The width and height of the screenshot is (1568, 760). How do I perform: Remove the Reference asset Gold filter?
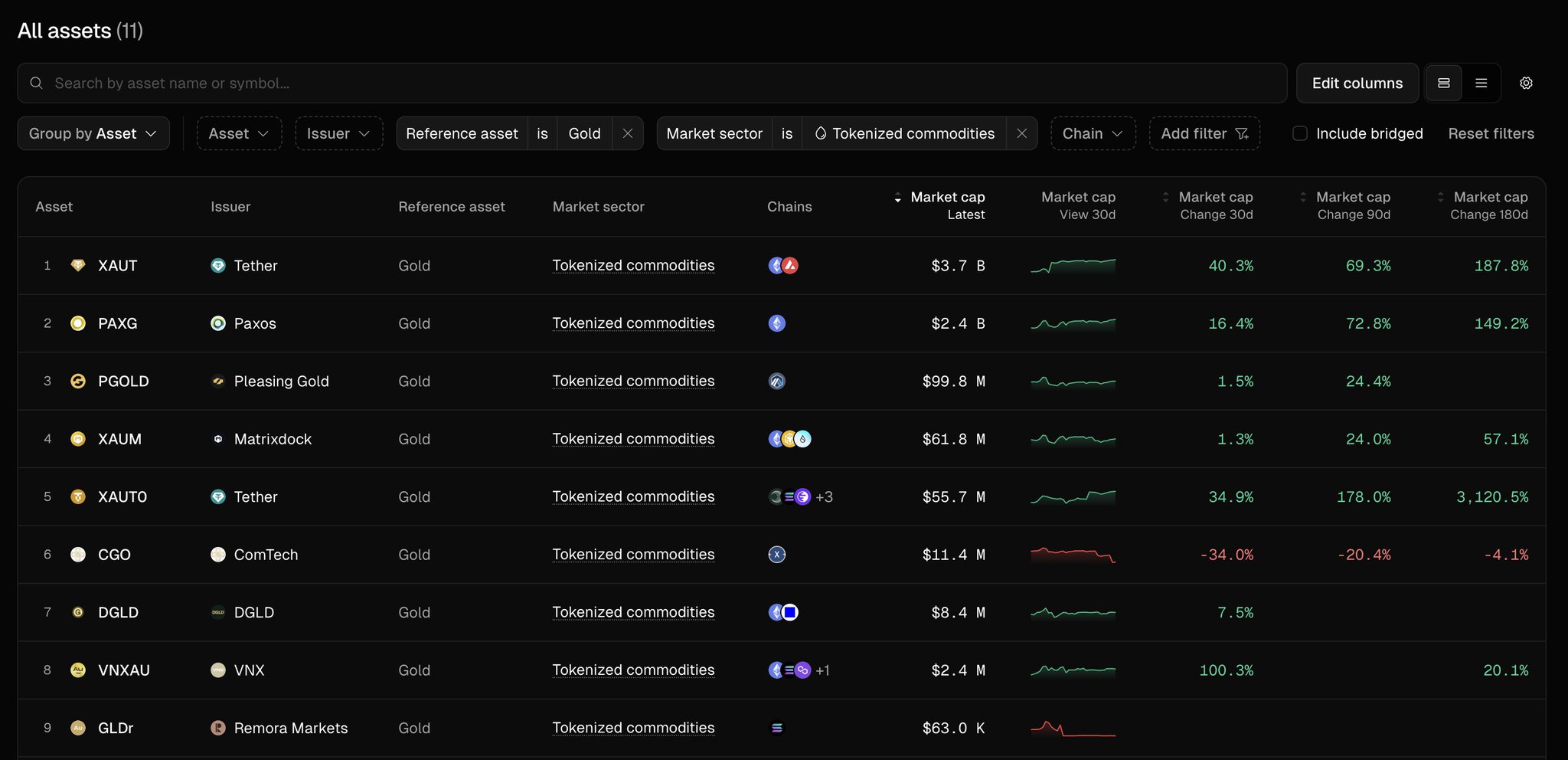628,133
